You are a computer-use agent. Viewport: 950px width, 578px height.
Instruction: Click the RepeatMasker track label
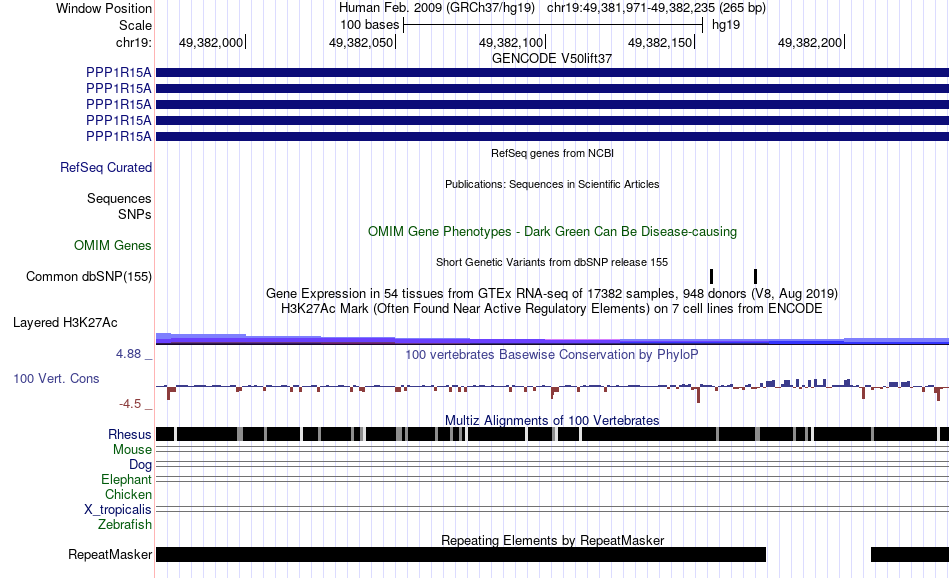pyautogui.click(x=110, y=554)
